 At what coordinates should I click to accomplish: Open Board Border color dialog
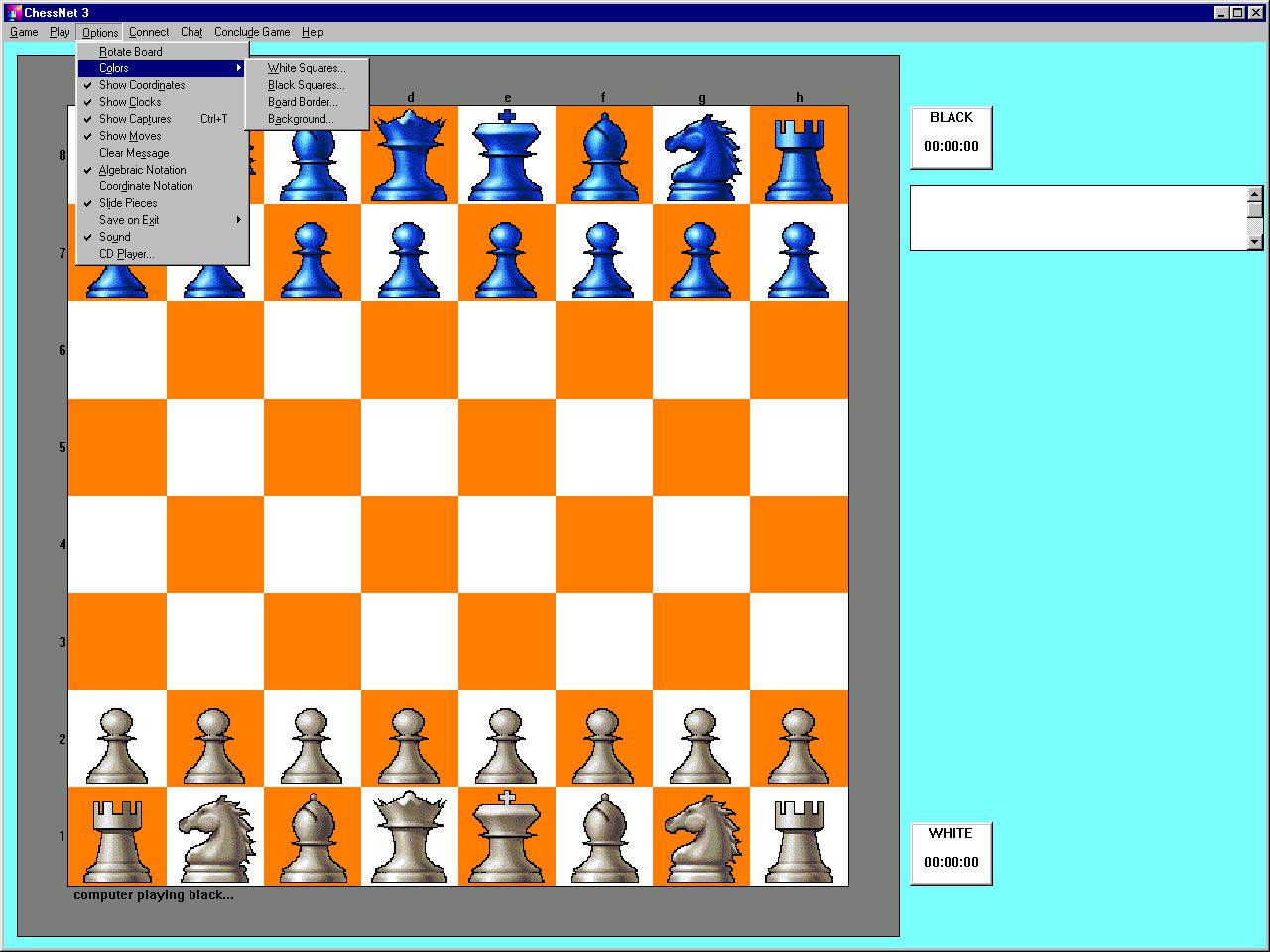[307, 102]
